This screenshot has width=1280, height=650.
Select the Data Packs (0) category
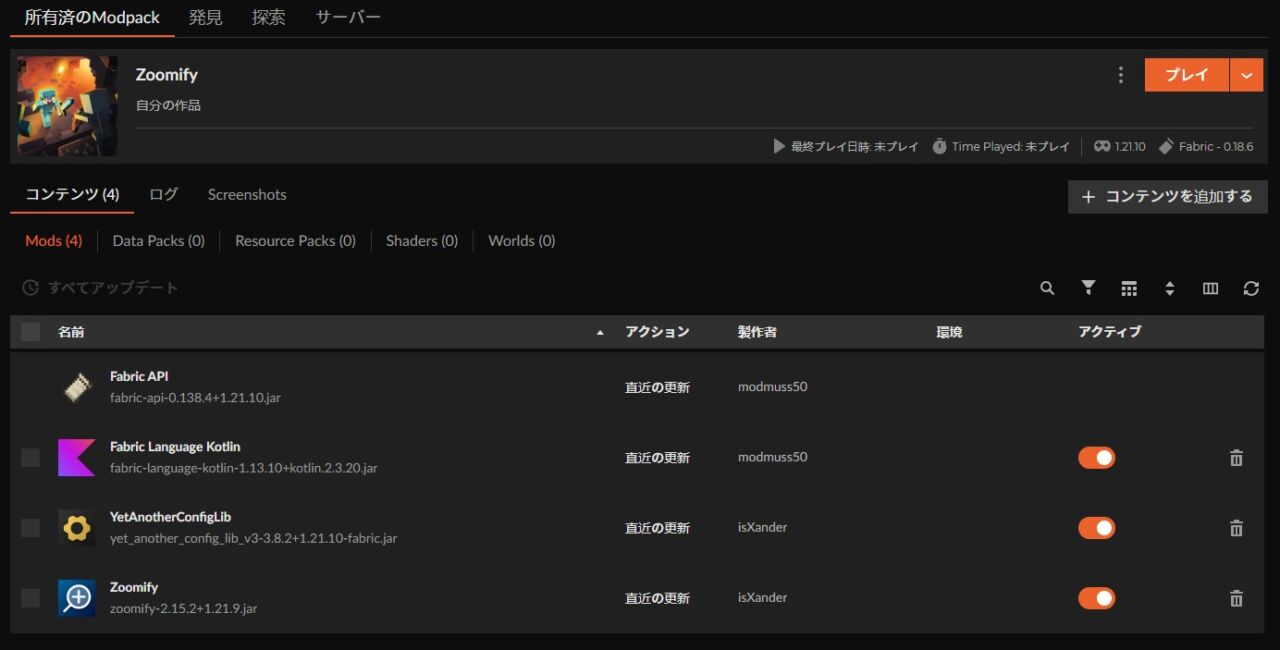click(158, 240)
